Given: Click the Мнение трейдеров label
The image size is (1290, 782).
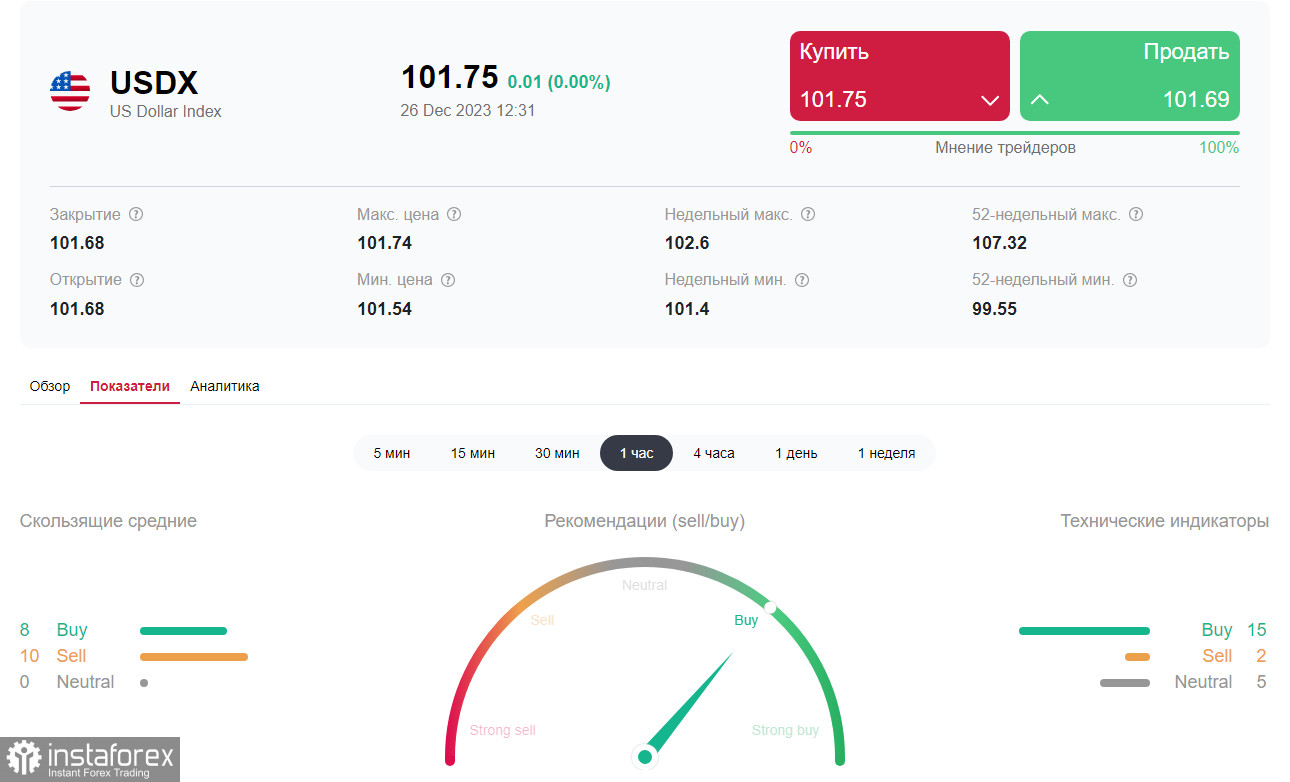Looking at the screenshot, I should [x=1005, y=148].
